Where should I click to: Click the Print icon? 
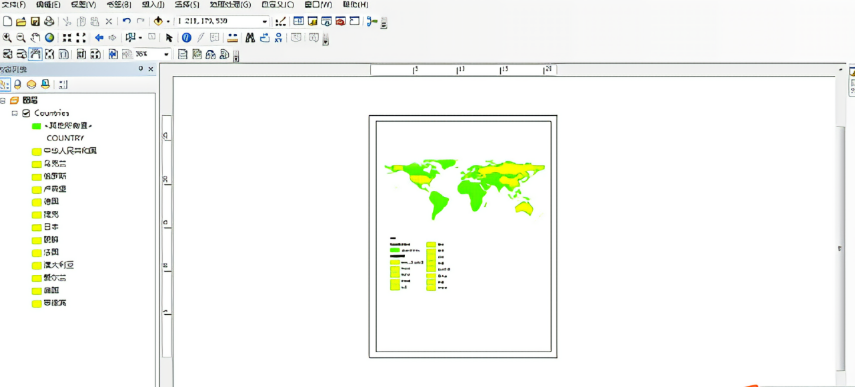click(x=49, y=21)
